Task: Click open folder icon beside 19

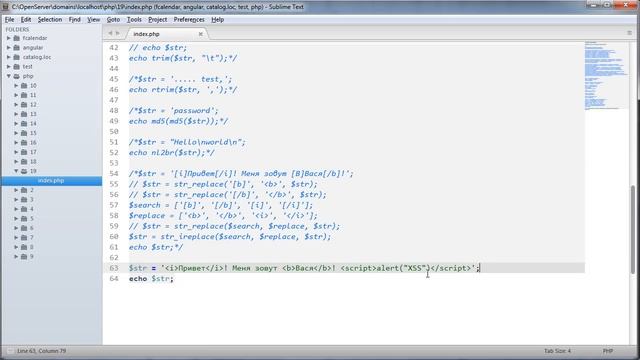Action: pos(24,171)
